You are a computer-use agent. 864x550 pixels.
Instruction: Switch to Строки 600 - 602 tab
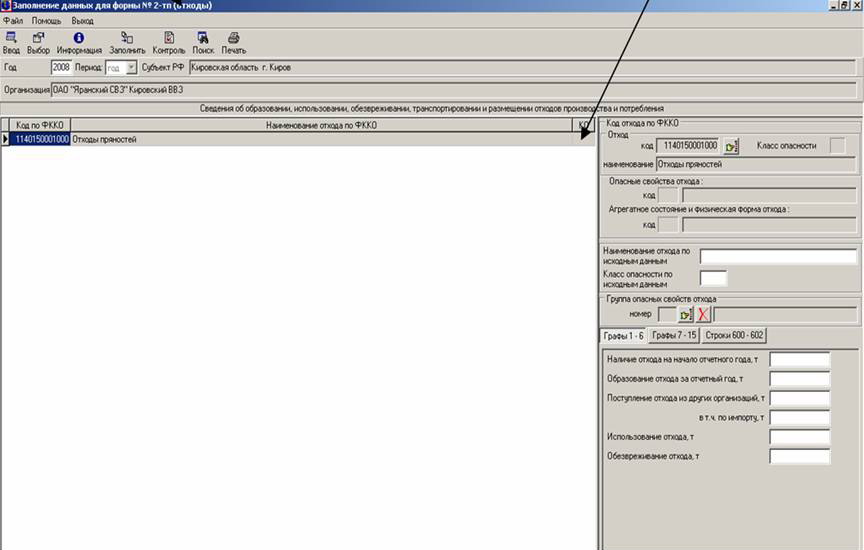(734, 336)
